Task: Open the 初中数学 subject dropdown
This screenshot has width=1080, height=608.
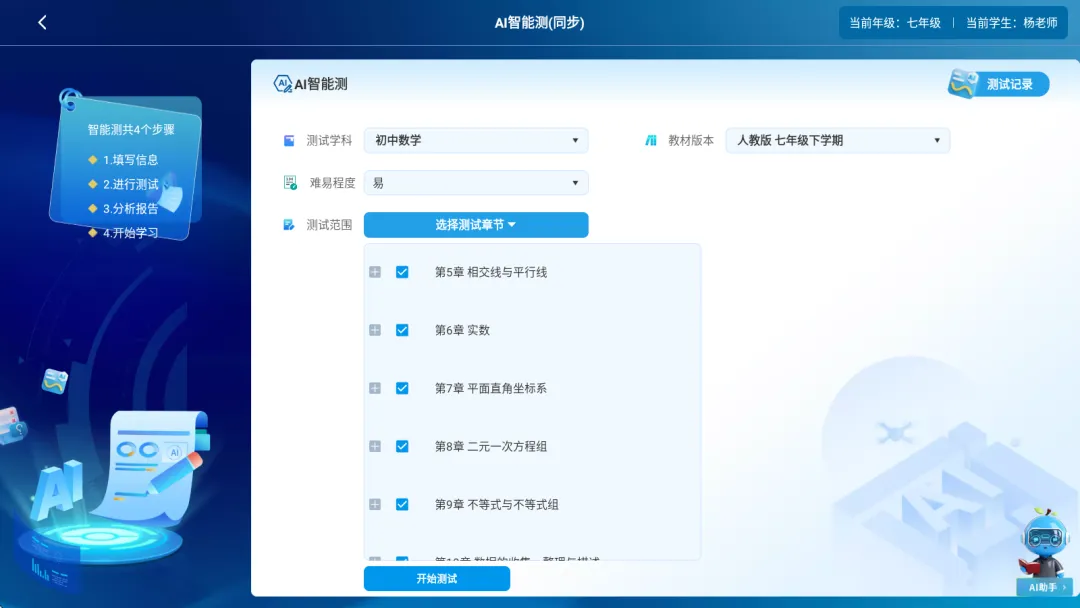Action: point(475,140)
